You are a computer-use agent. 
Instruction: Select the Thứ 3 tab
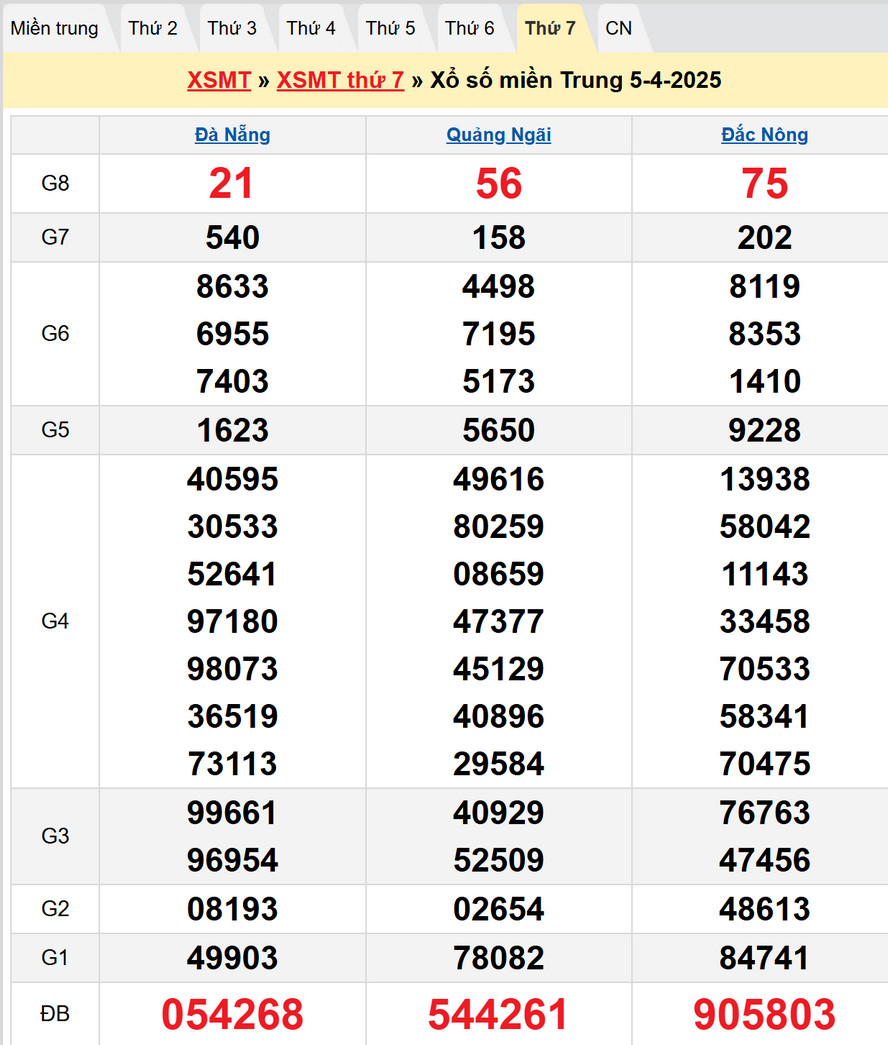(232, 28)
